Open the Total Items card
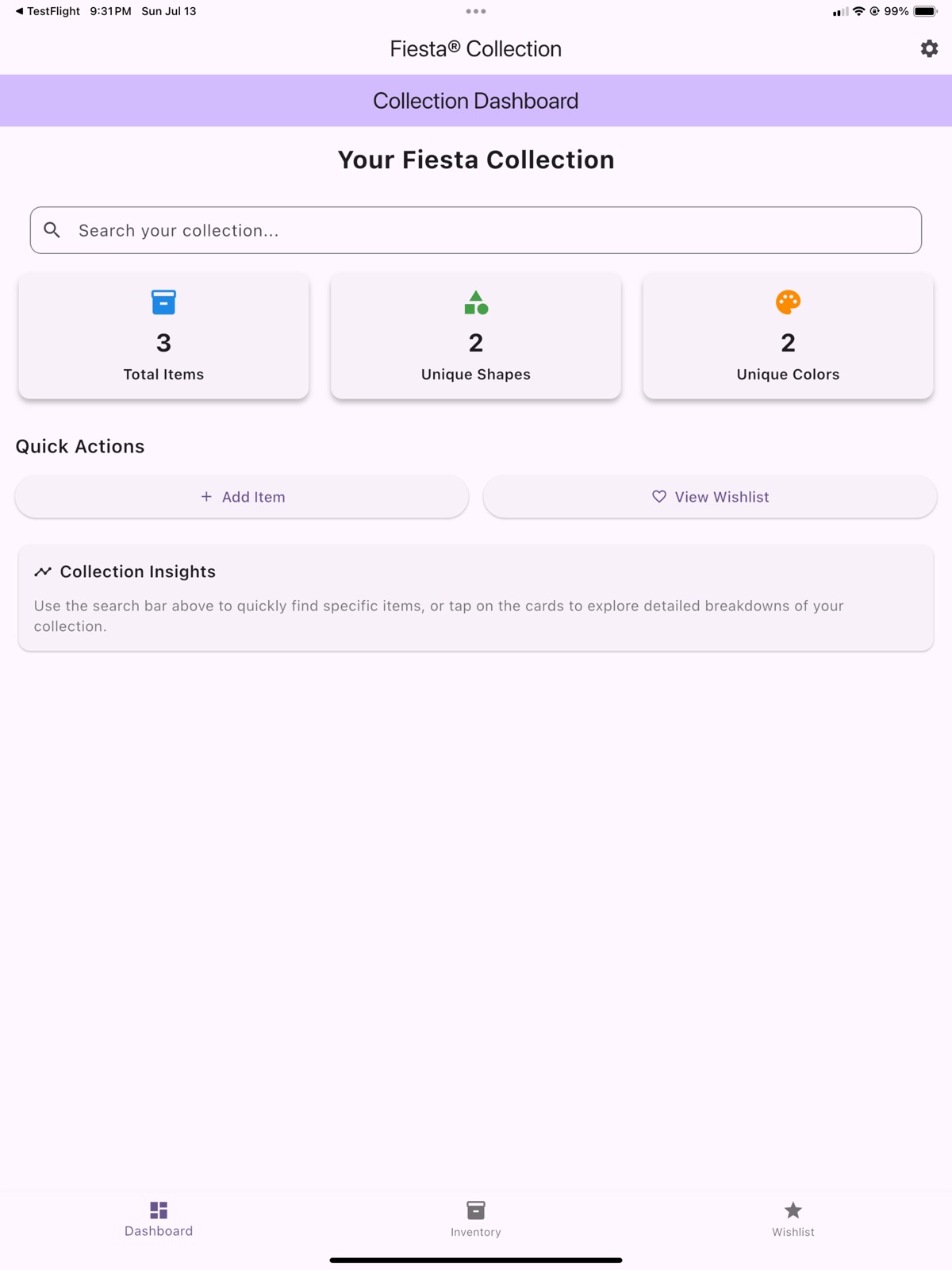The width and height of the screenshot is (952, 1270). (x=163, y=336)
